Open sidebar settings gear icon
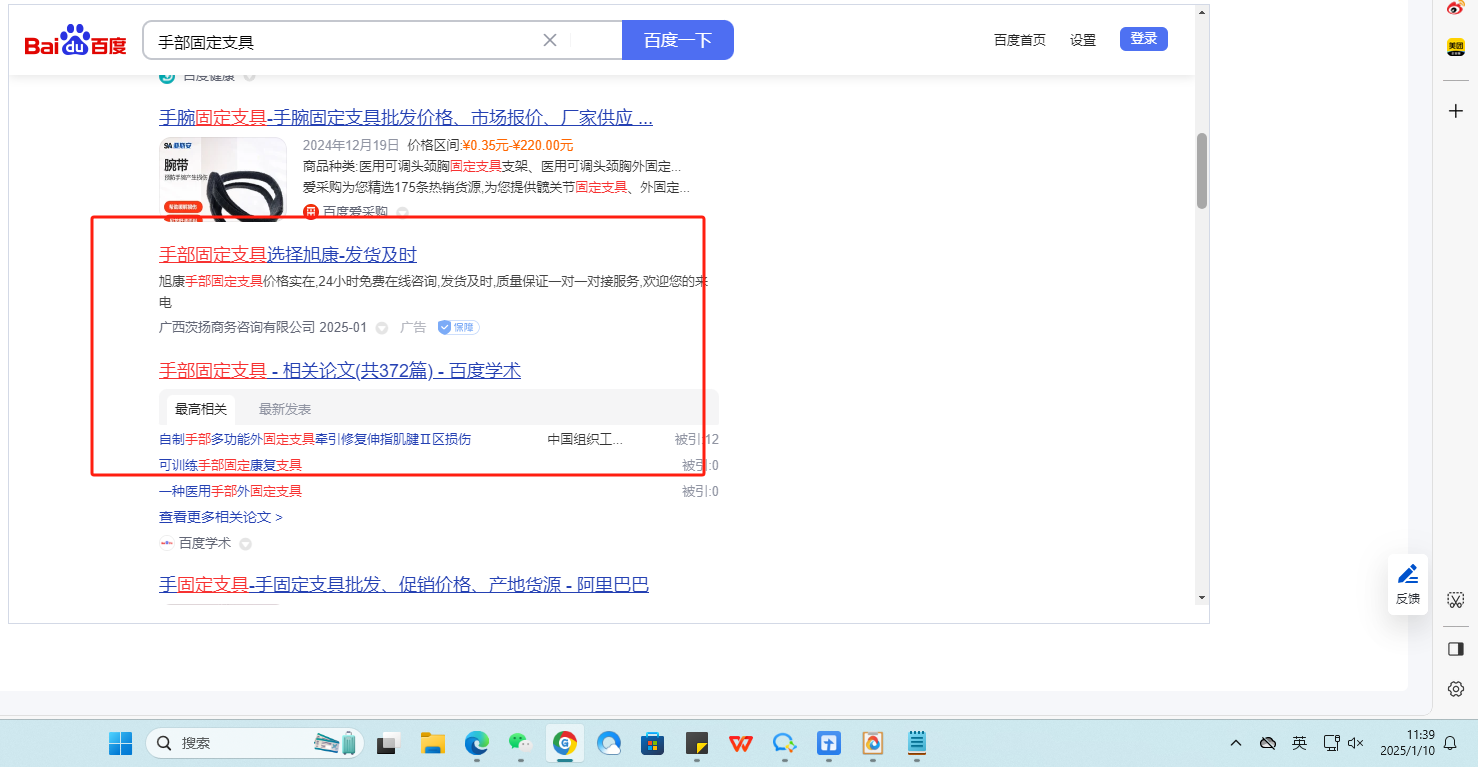This screenshot has width=1478, height=767. click(1456, 689)
